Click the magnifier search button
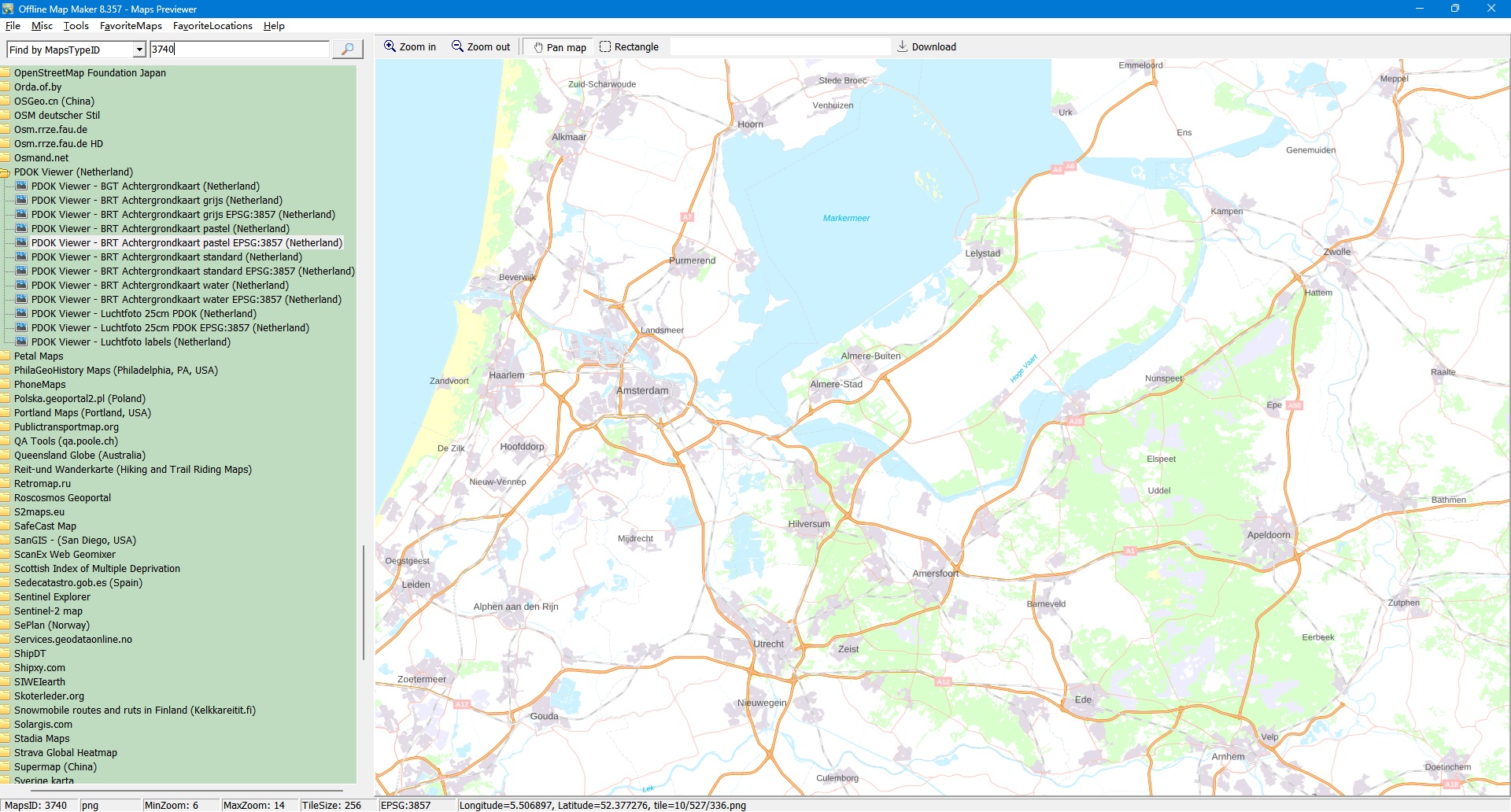Image resolution: width=1511 pixels, height=812 pixels. tap(347, 50)
